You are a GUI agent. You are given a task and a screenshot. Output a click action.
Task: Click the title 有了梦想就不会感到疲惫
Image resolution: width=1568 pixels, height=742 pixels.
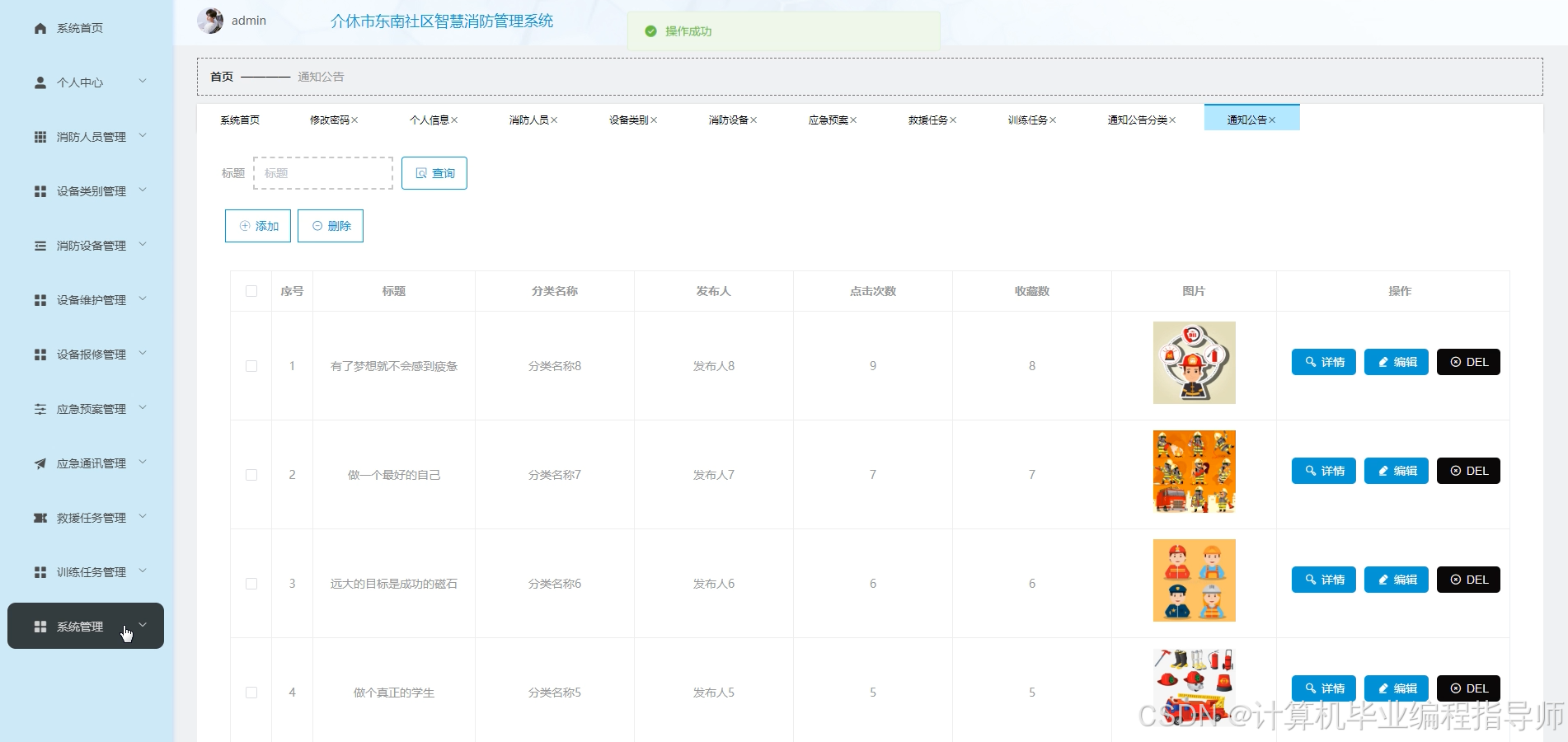tap(394, 366)
